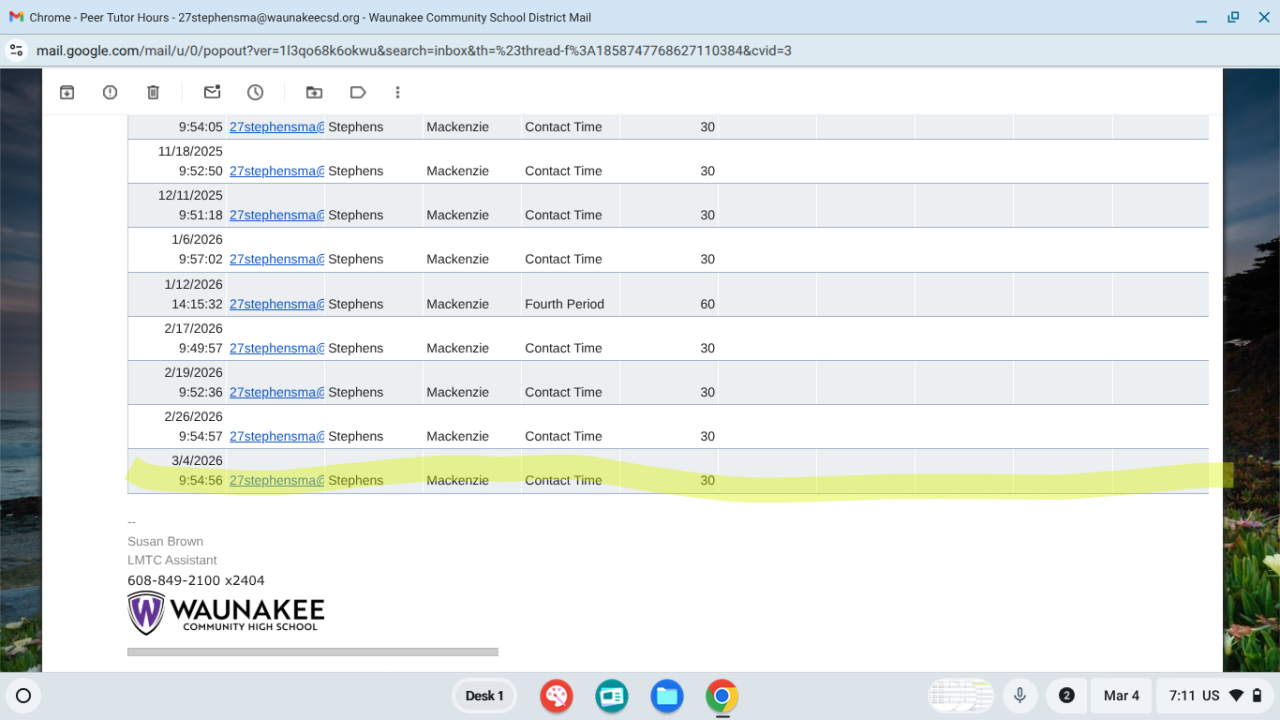Launch the paint palette app on shelf
Viewport: 1280px width, 720px height.
point(556,696)
